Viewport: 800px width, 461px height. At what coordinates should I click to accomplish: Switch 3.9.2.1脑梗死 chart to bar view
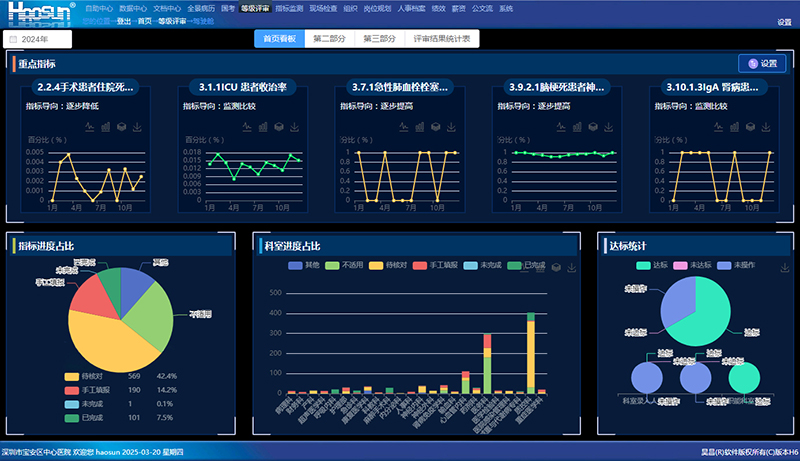click(578, 128)
